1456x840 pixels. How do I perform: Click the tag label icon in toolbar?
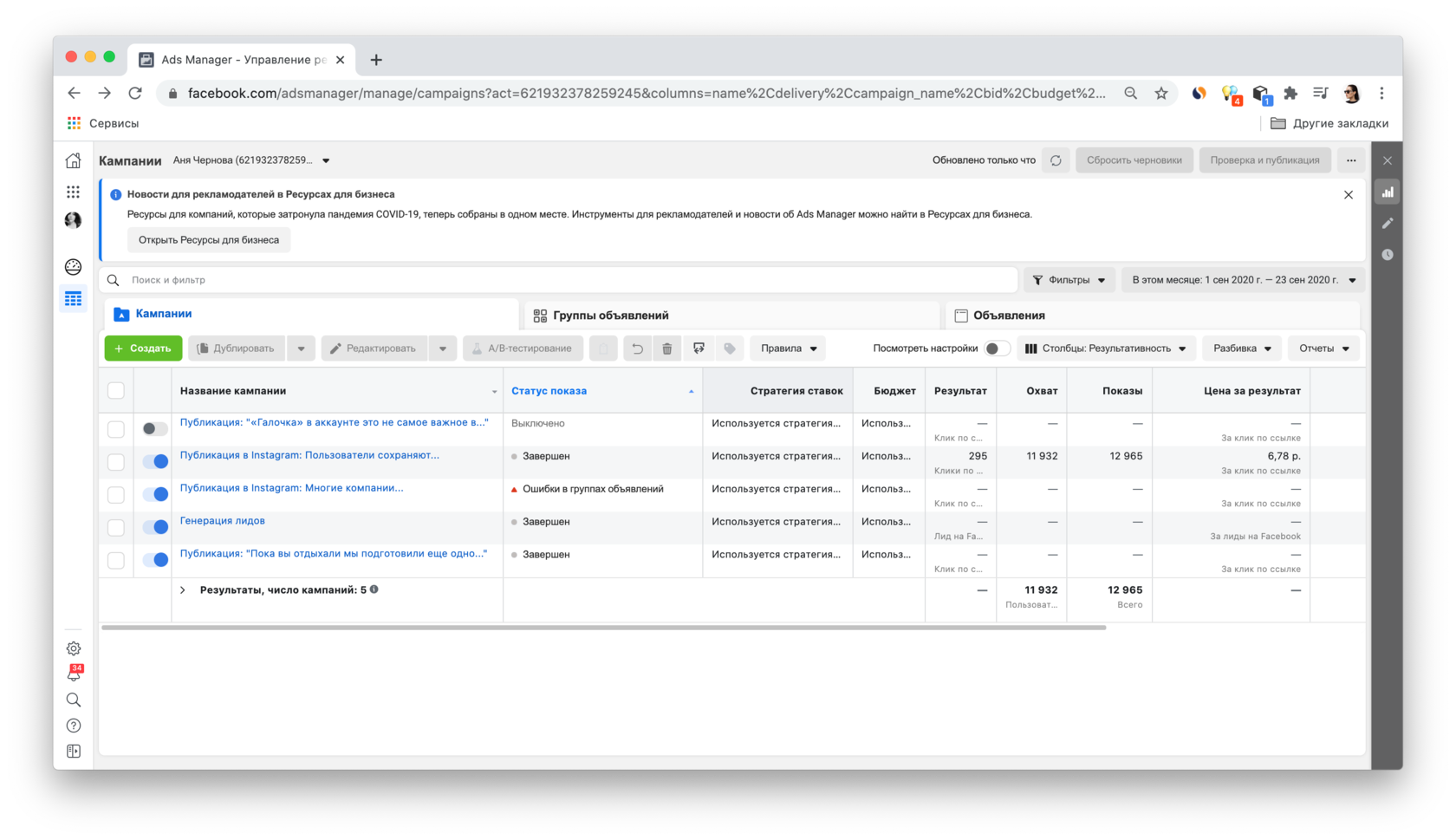tap(730, 348)
